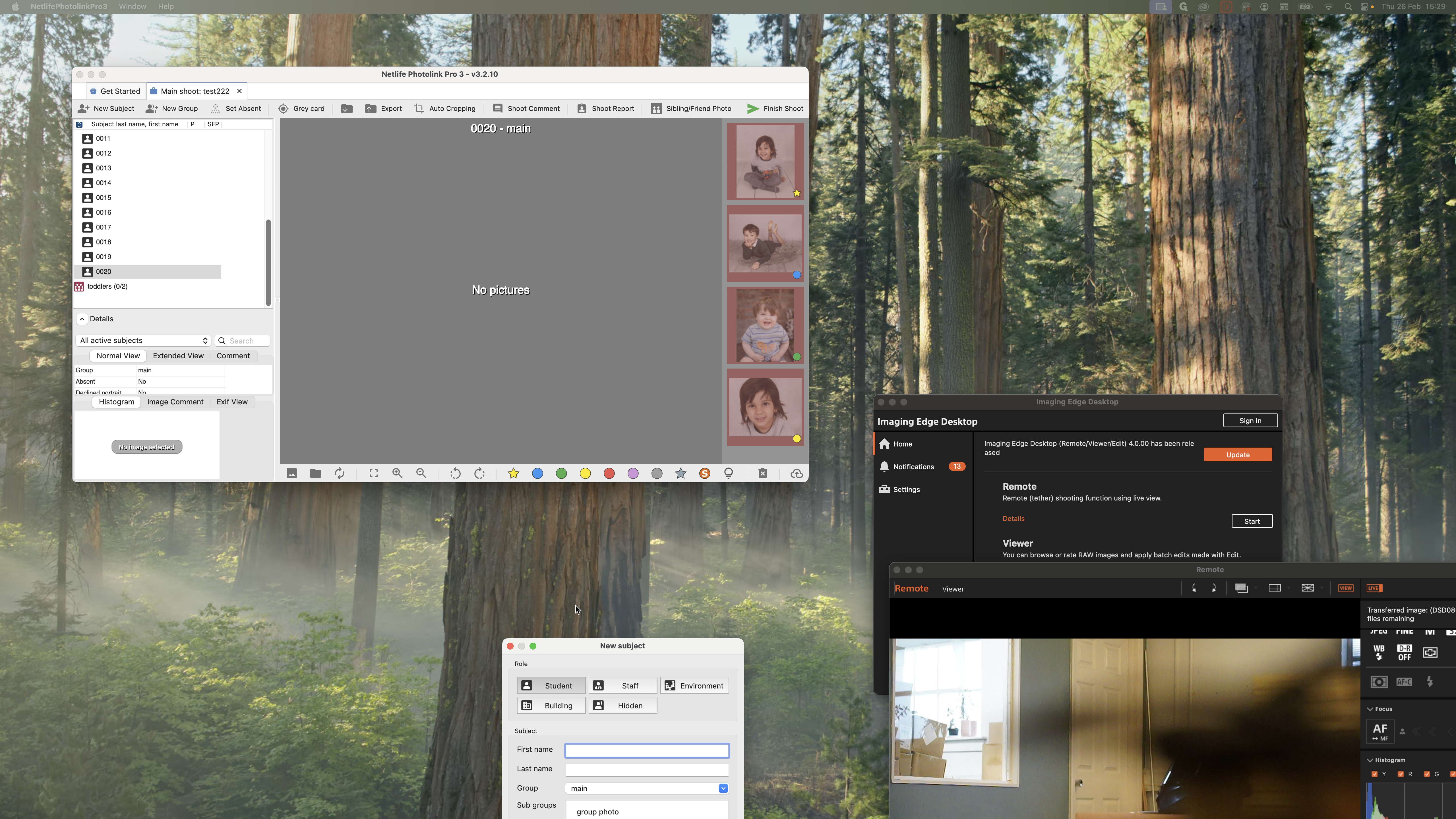Image resolution: width=1456 pixels, height=819 pixels.
Task: Switch to the Extended View tab
Action: coord(178,356)
